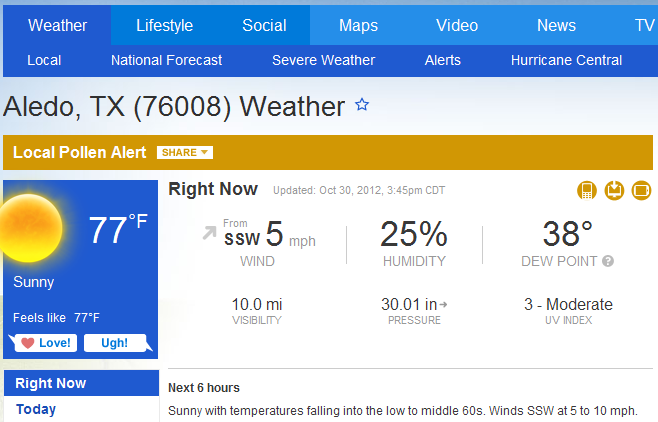
Task: Open the mobile phone icon
Action: 587,190
